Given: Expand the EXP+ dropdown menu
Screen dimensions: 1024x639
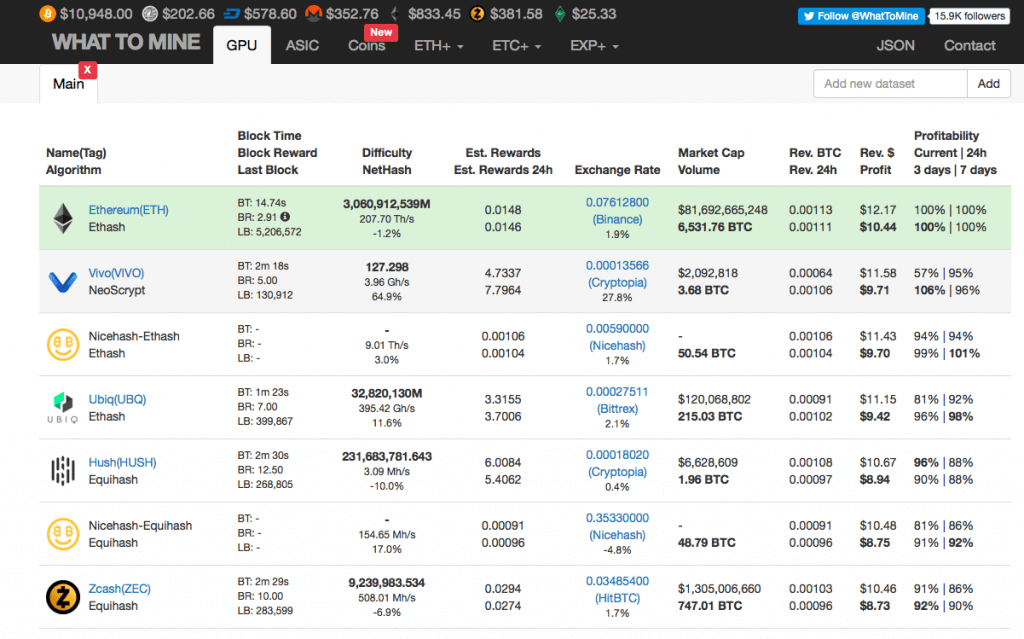Looking at the screenshot, I should (594, 46).
